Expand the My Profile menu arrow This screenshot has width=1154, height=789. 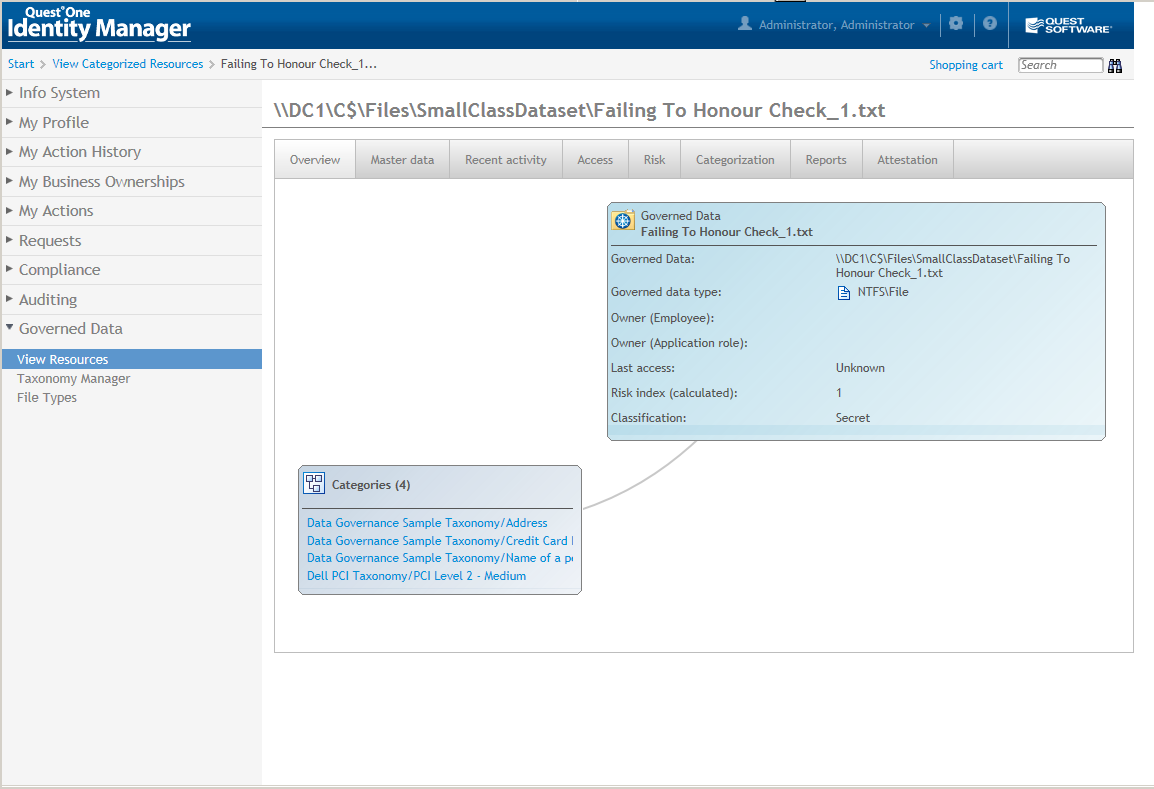(x=9, y=121)
